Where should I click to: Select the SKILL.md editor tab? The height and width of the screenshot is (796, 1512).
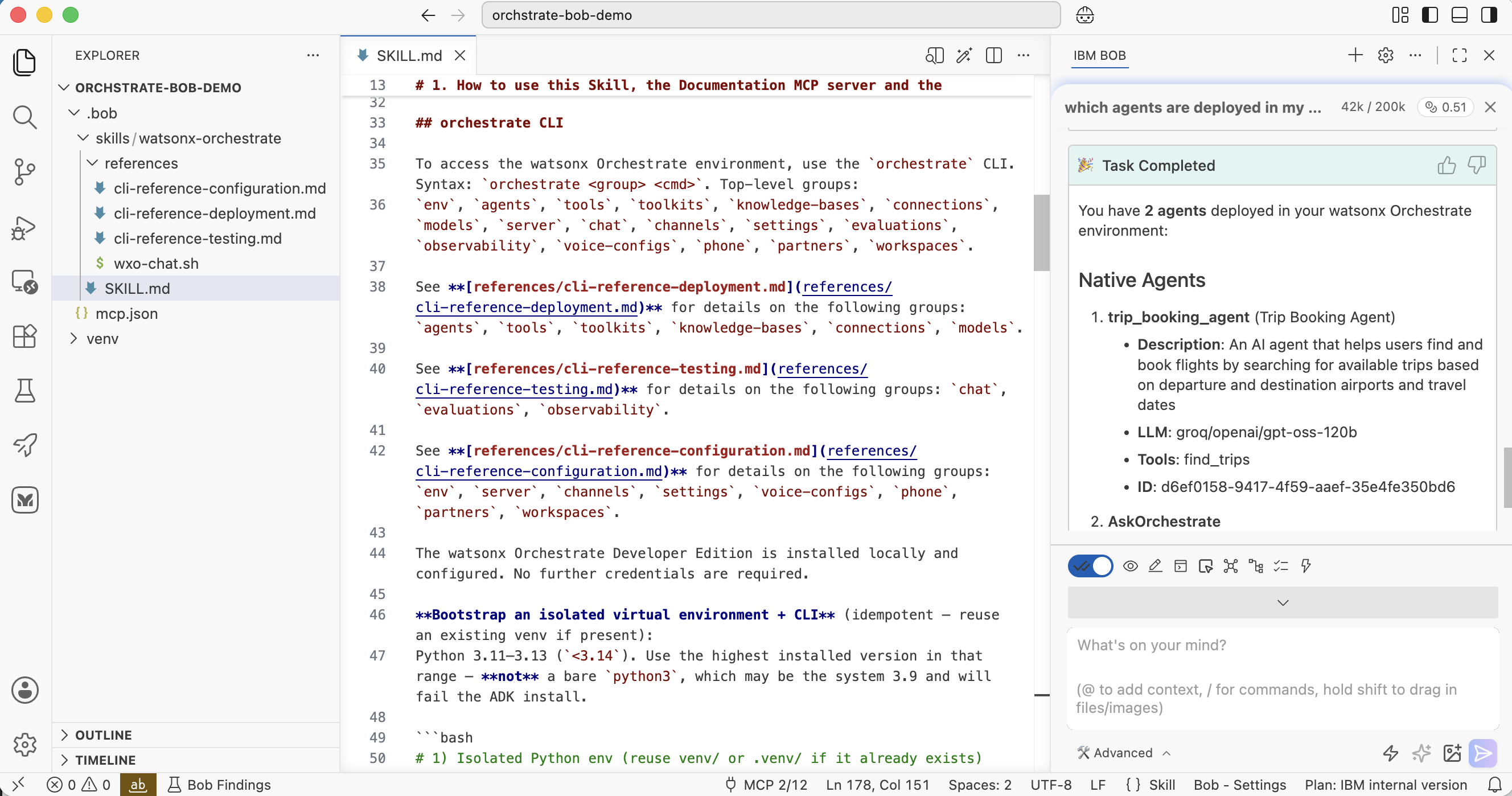coord(409,55)
